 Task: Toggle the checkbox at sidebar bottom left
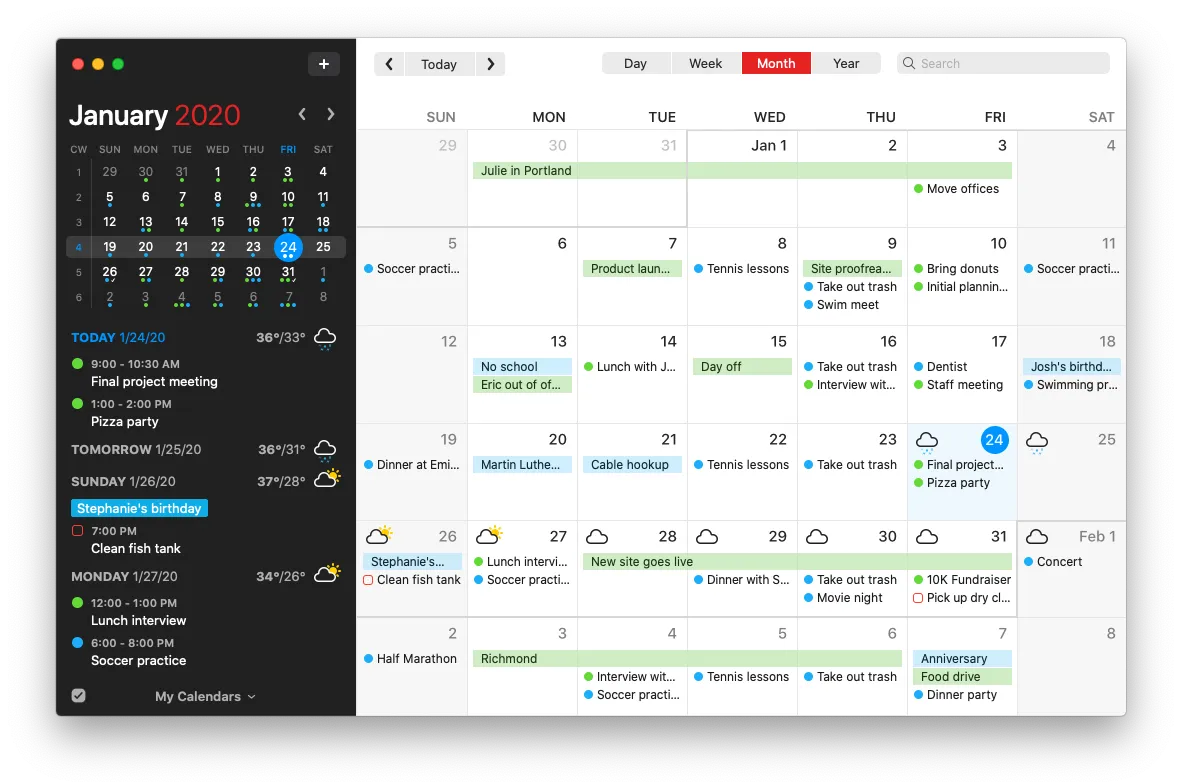(x=79, y=696)
